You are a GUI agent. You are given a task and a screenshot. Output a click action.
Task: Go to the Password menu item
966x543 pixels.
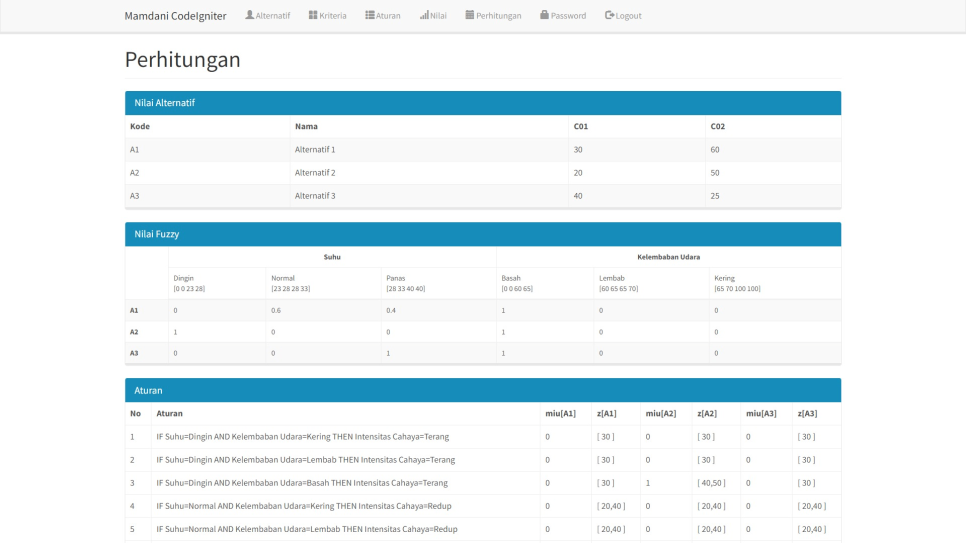point(563,16)
